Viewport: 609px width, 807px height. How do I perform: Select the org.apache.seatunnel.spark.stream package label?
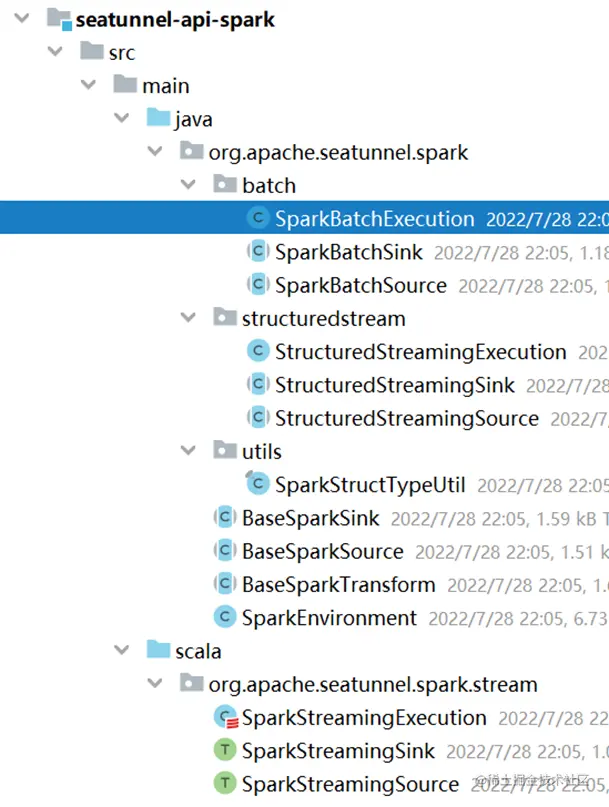[373, 685]
